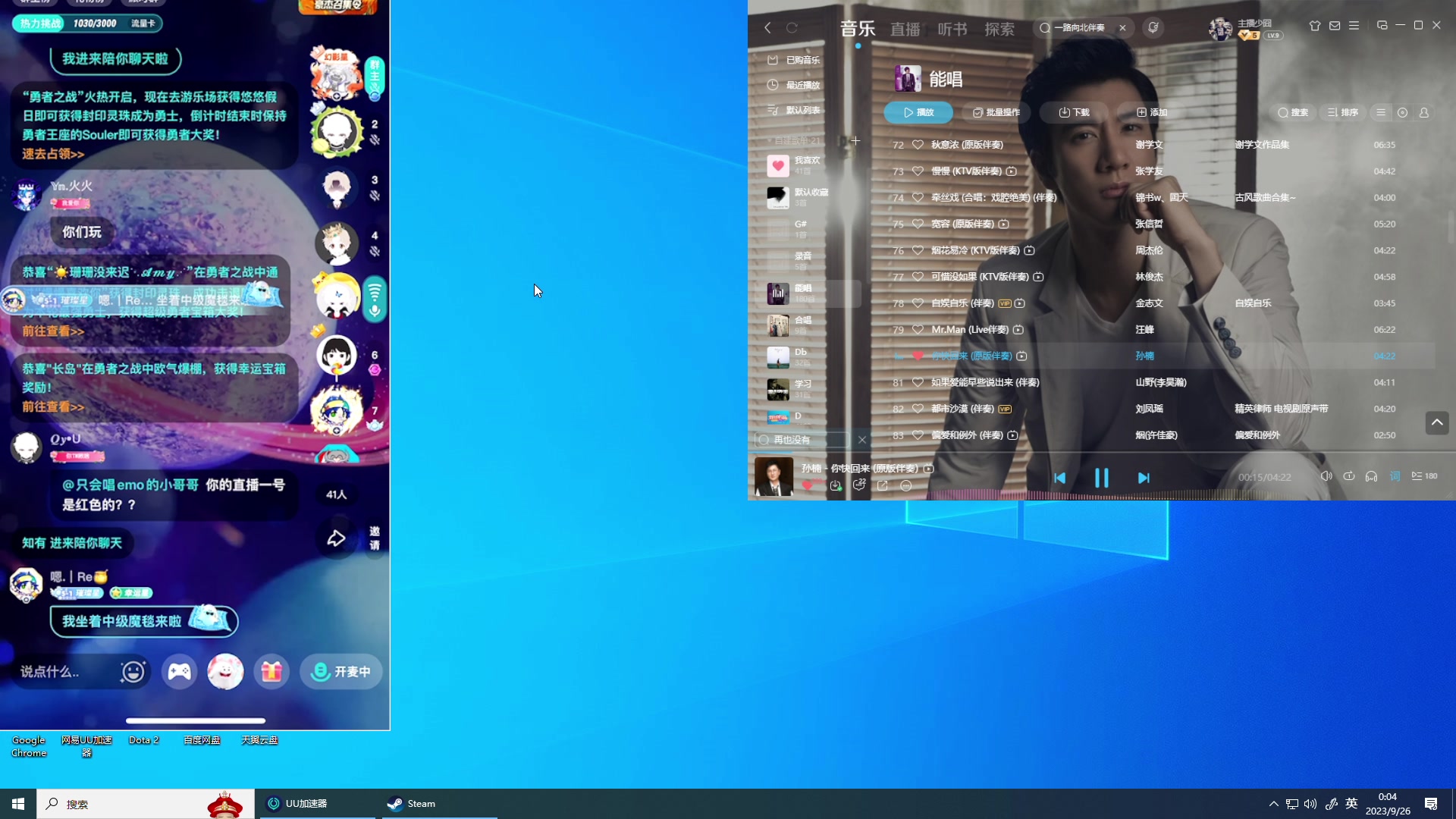Image resolution: width=1456 pixels, height=819 pixels.
Task: Open MV for song 慢慢 (KTV版伴奏)
Action: 1011,171
